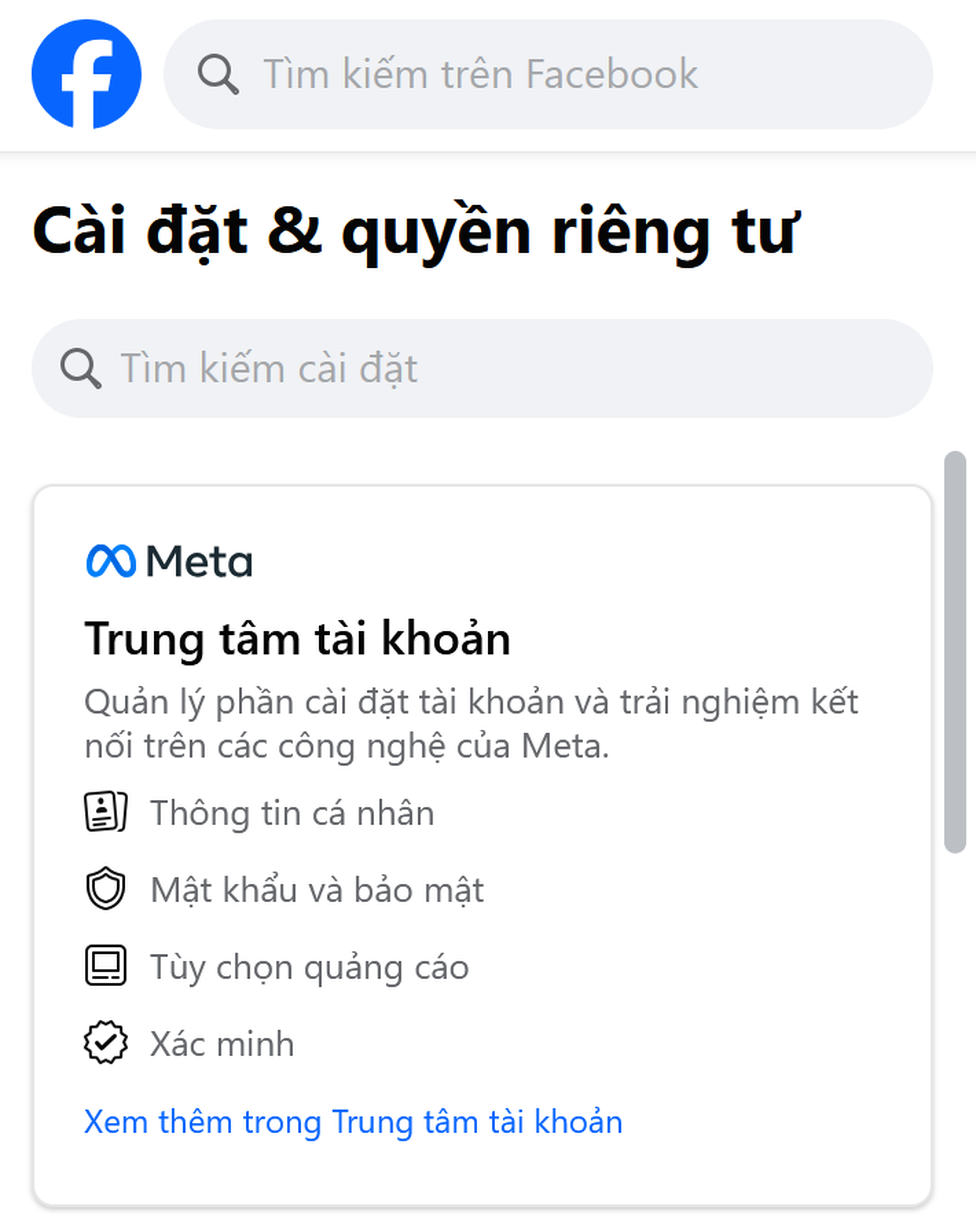Select the 'Xác minh' text entry
The image size is (980, 1225).
click(x=222, y=1044)
